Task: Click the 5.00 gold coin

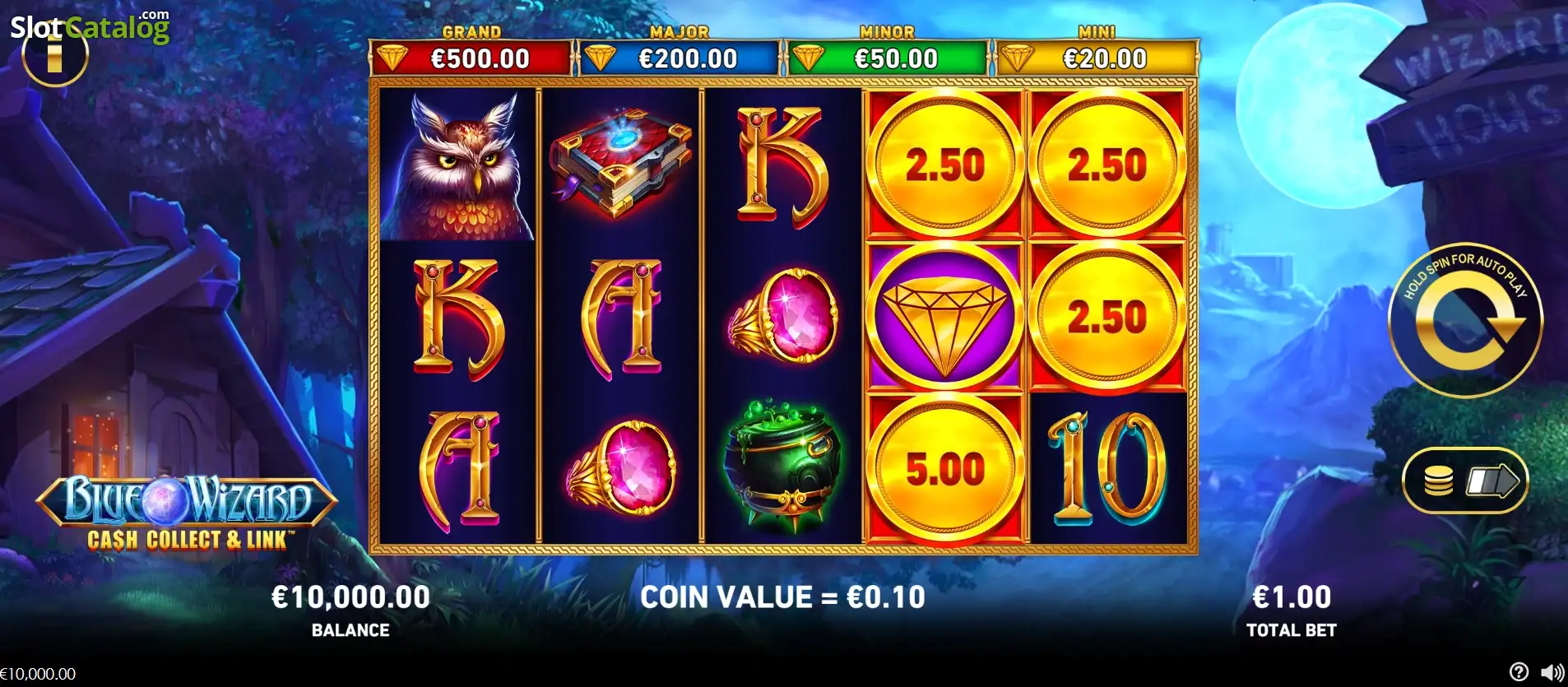Action: click(x=944, y=469)
